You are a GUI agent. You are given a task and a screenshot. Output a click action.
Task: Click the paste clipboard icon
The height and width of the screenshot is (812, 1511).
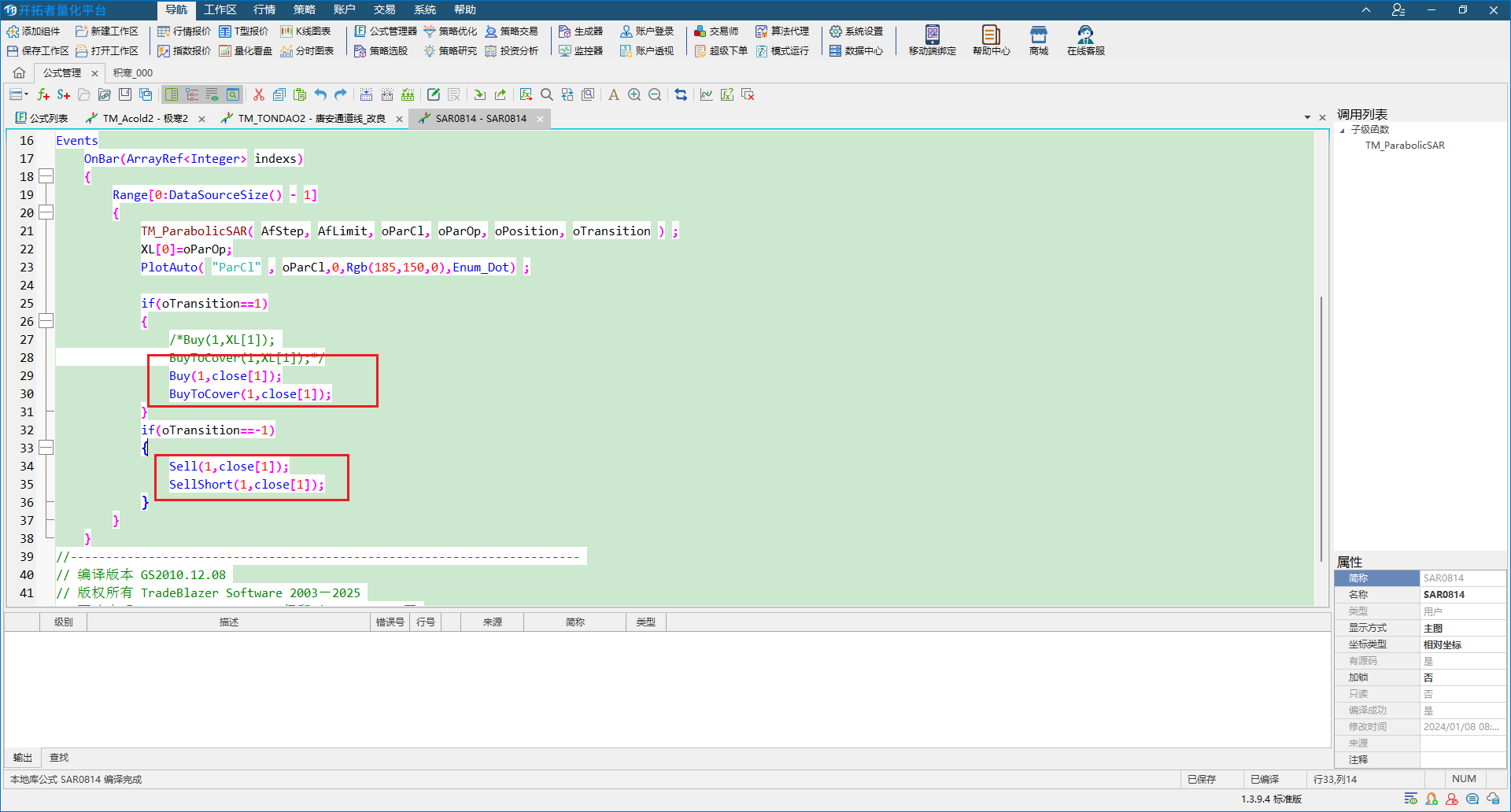tap(300, 94)
